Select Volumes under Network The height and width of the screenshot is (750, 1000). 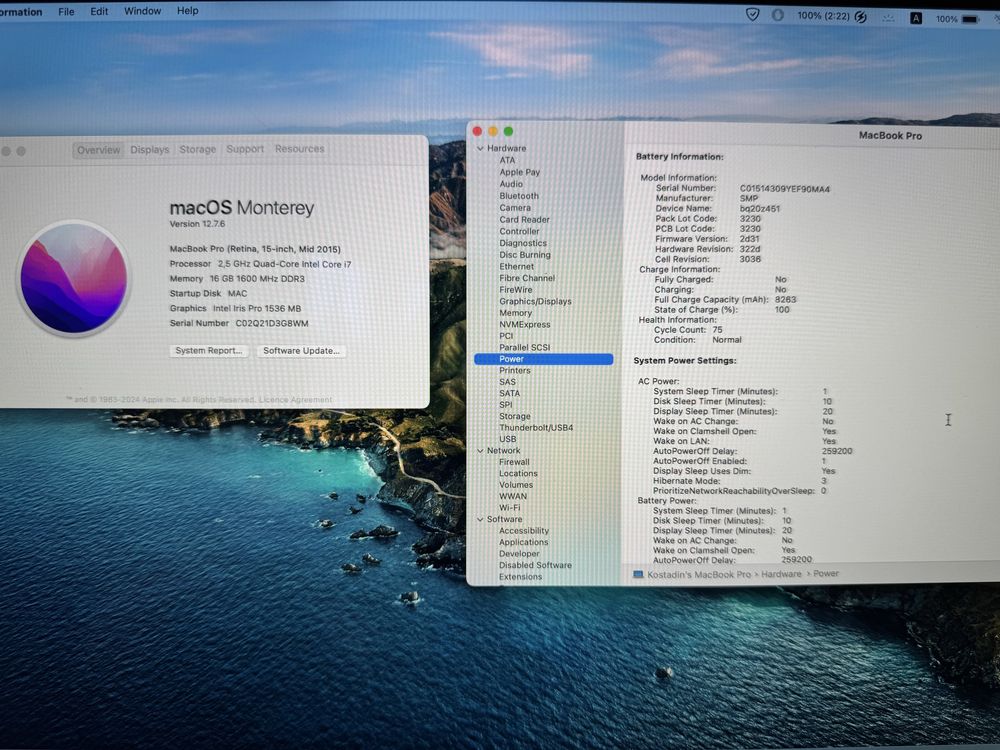[515, 485]
